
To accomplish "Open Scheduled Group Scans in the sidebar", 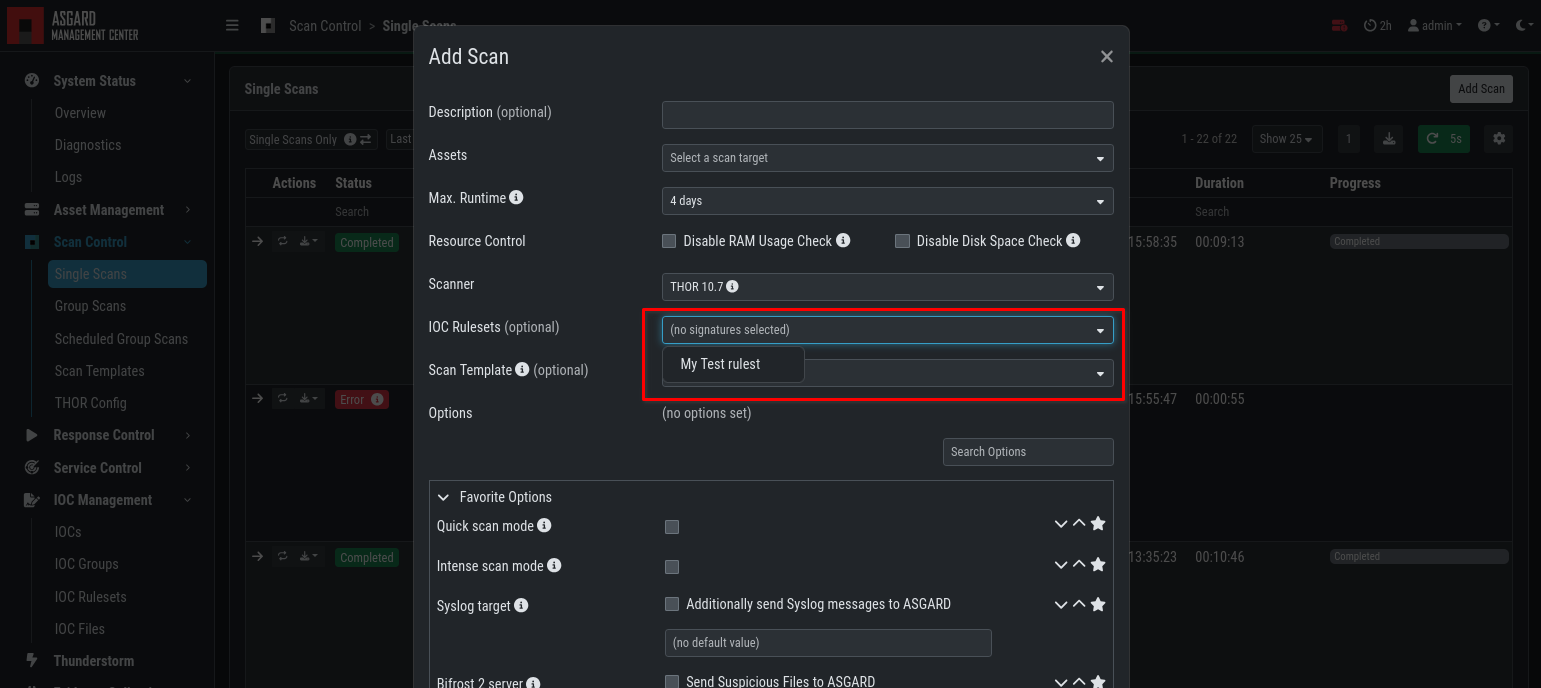I will tap(121, 339).
